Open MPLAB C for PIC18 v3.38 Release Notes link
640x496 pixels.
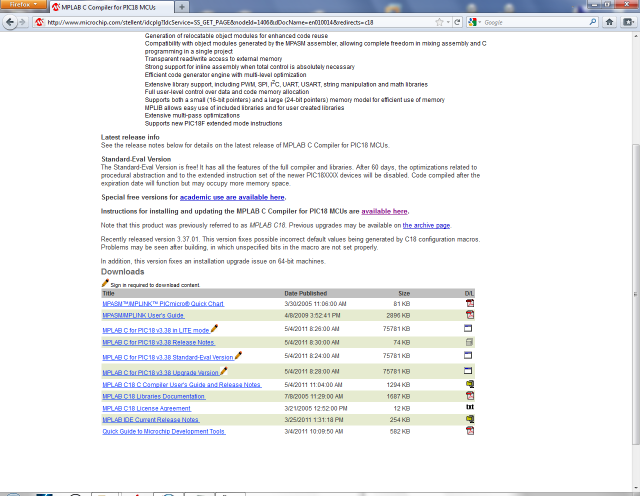click(158, 343)
